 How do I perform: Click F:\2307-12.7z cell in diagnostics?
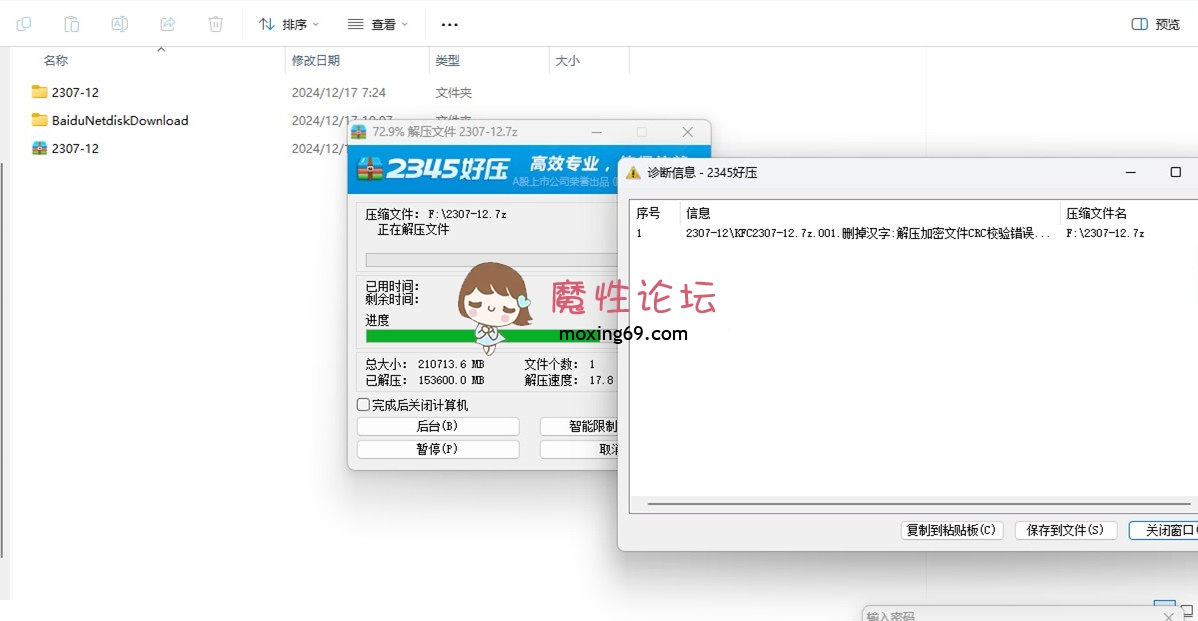1105,234
